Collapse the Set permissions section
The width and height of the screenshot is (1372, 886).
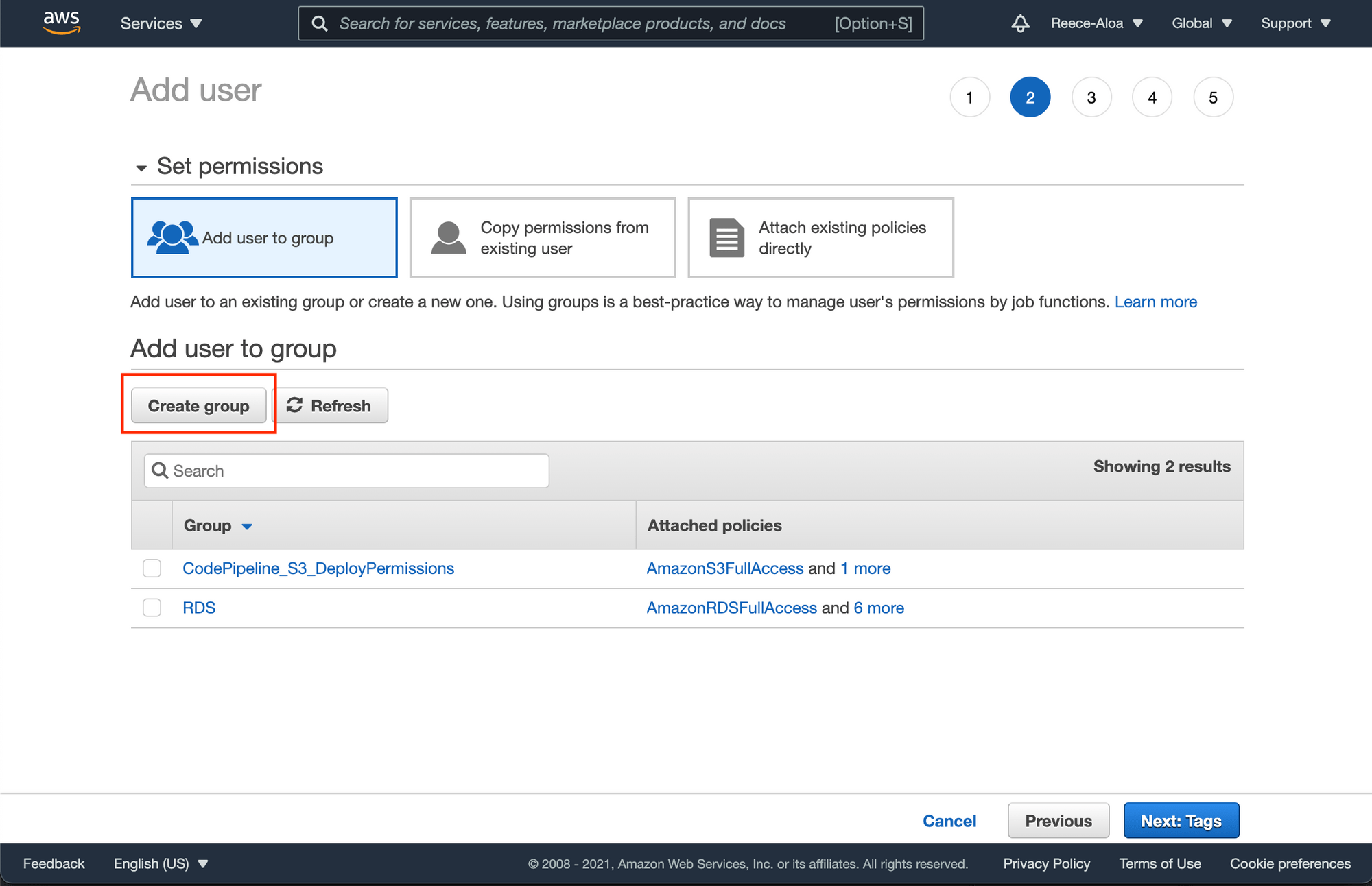tap(141, 167)
